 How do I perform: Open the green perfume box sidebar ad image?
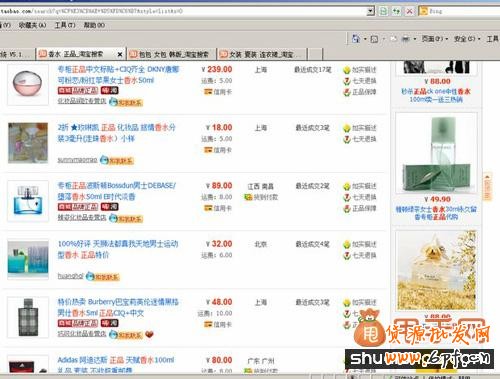click(x=436, y=153)
